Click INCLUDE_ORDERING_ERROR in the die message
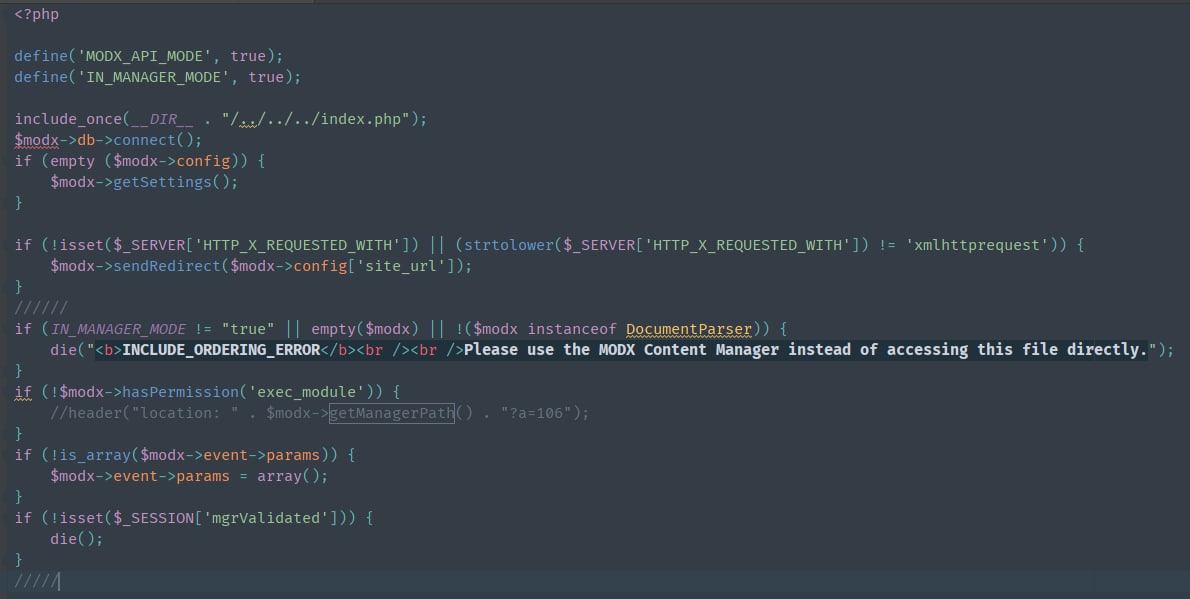Screen dimensions: 1190x599 (222, 350)
